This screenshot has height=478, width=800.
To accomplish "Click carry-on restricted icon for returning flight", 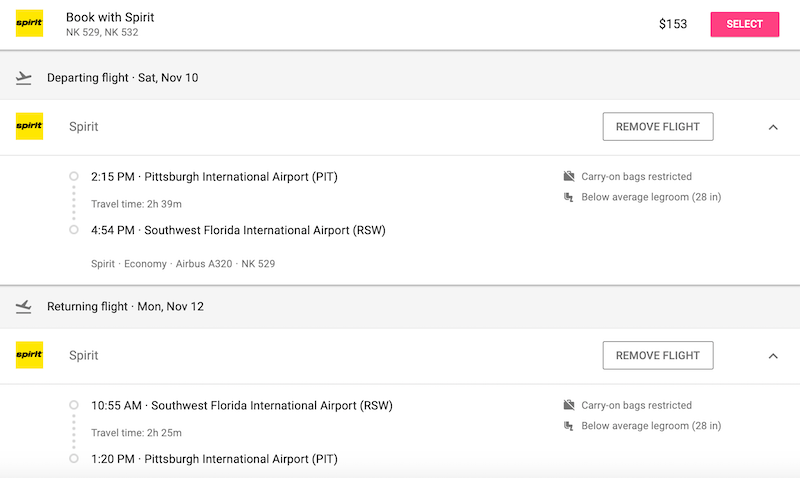I will (x=569, y=405).
